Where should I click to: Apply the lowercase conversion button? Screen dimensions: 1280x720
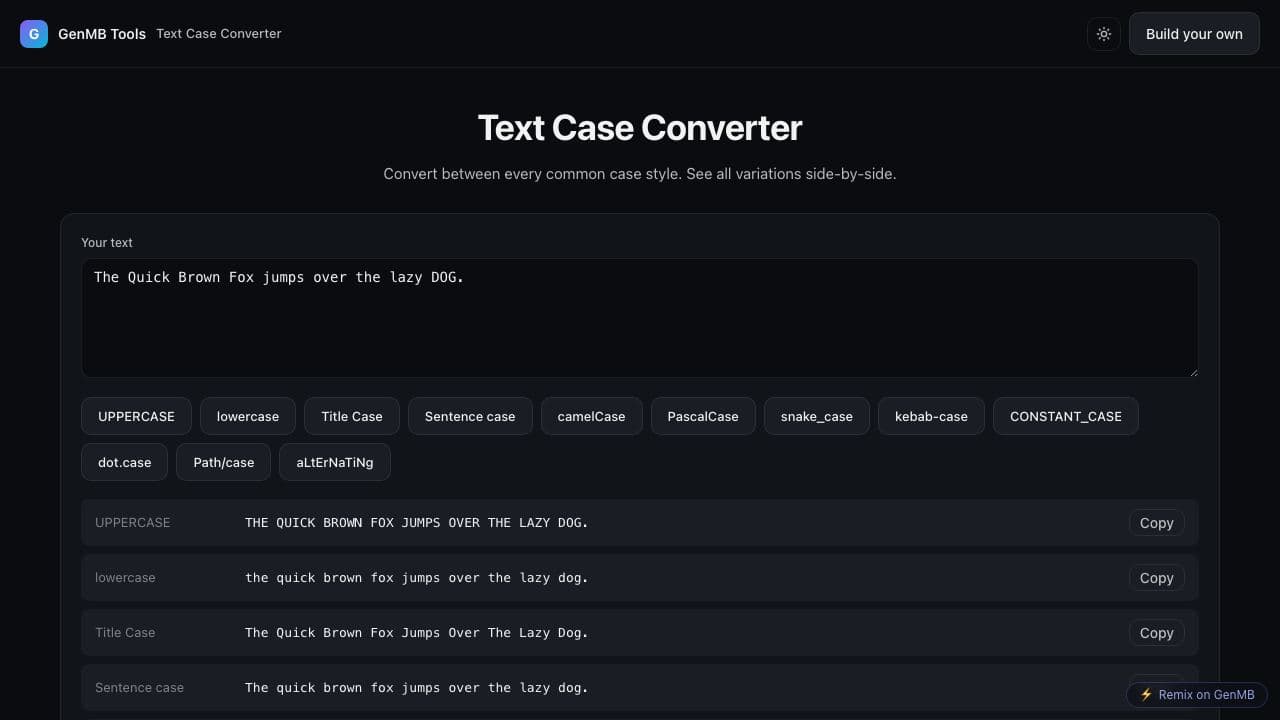tap(248, 416)
